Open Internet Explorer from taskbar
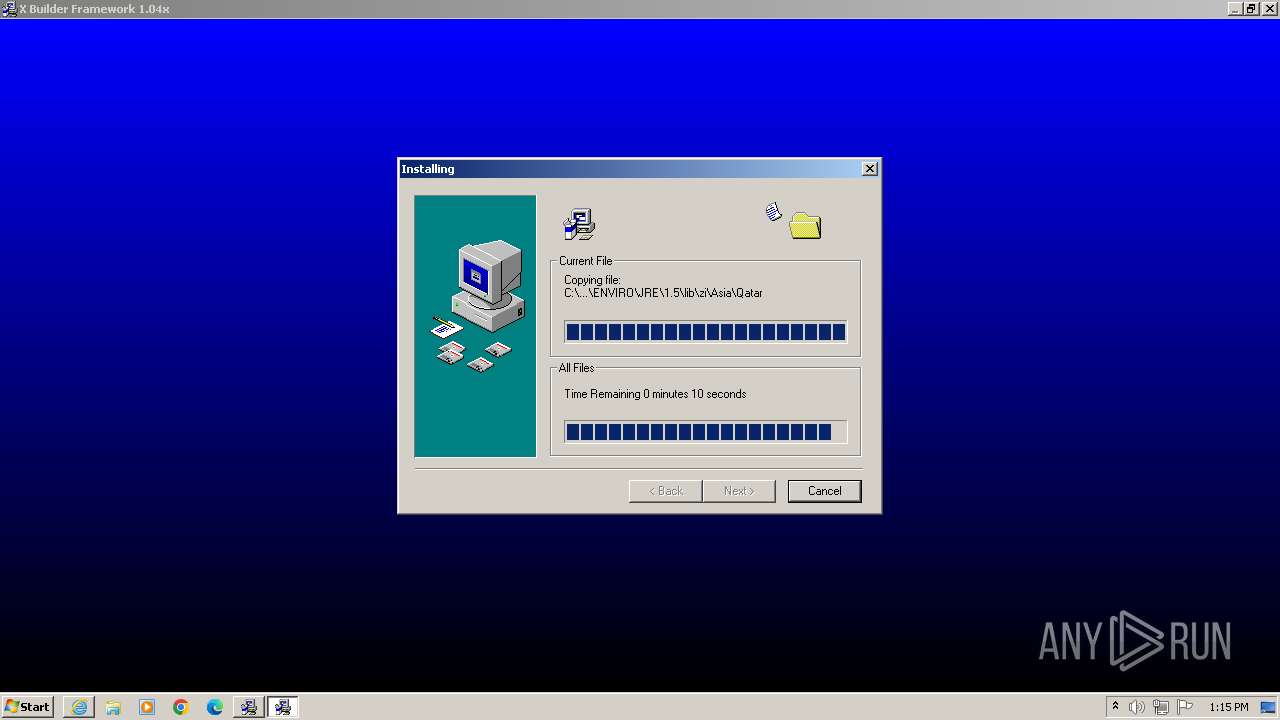 (79, 707)
